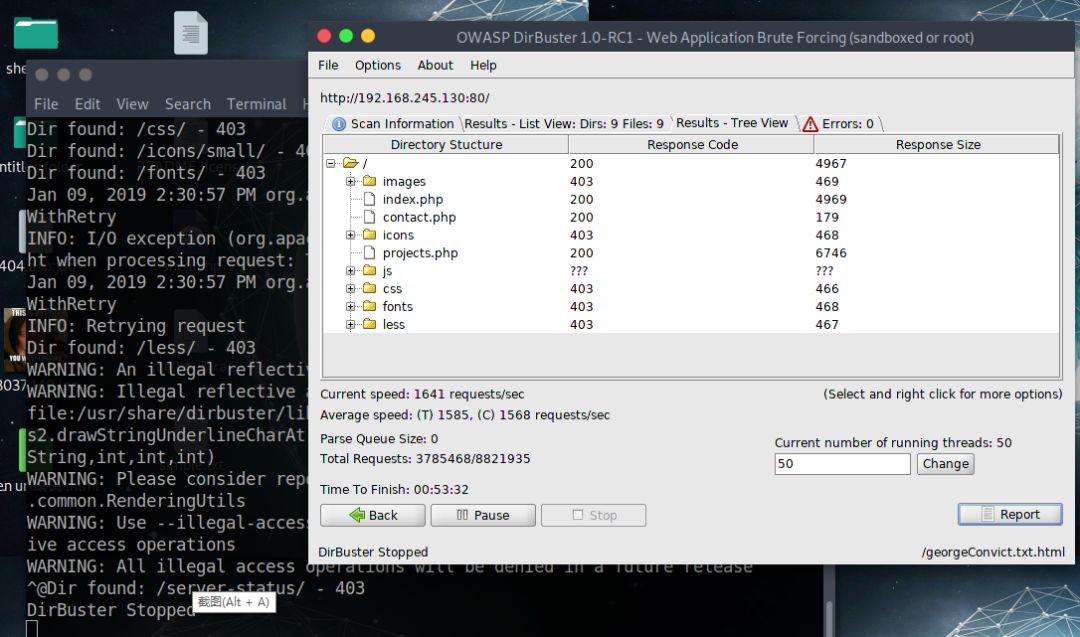
Task: Open DirBuster About menu
Action: (435, 65)
